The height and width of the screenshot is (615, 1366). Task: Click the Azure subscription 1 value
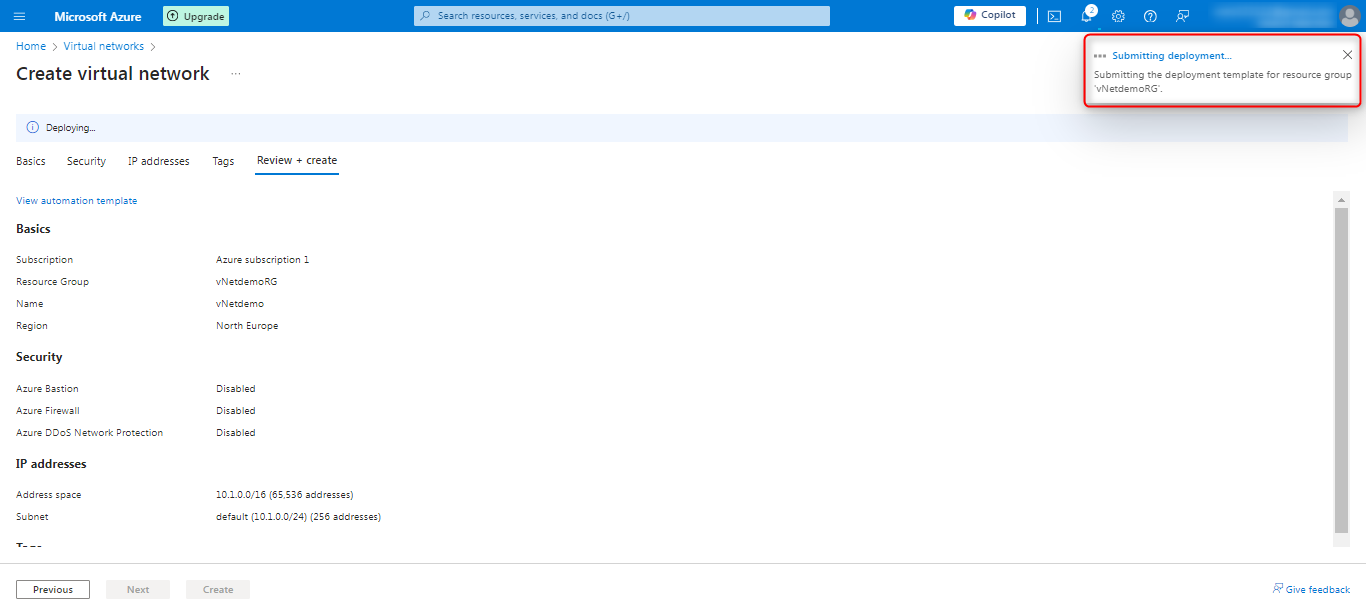[x=263, y=260]
